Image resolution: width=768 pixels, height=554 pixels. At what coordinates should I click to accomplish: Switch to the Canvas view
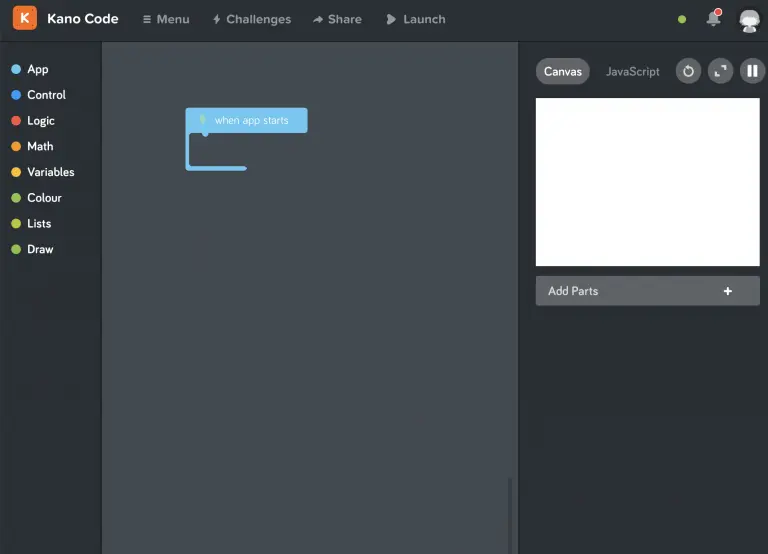(x=563, y=71)
